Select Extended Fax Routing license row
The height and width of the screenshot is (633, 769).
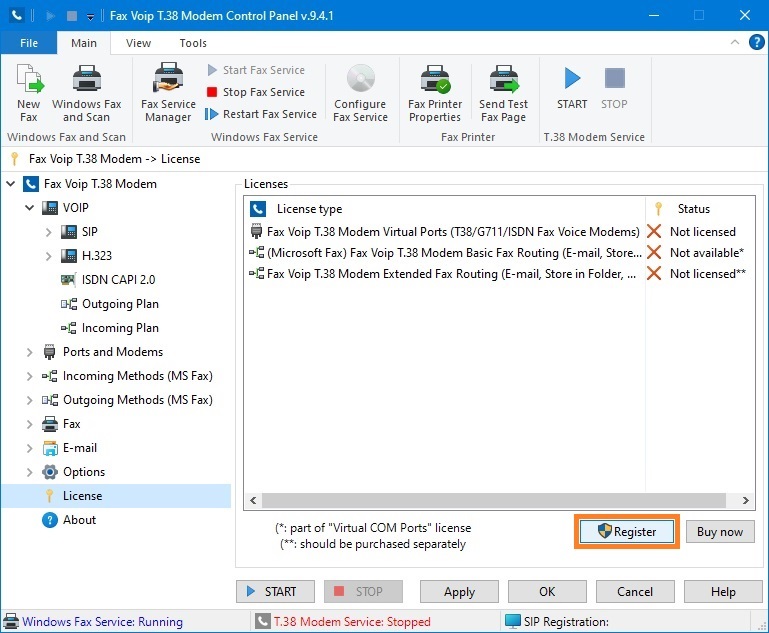coord(498,274)
